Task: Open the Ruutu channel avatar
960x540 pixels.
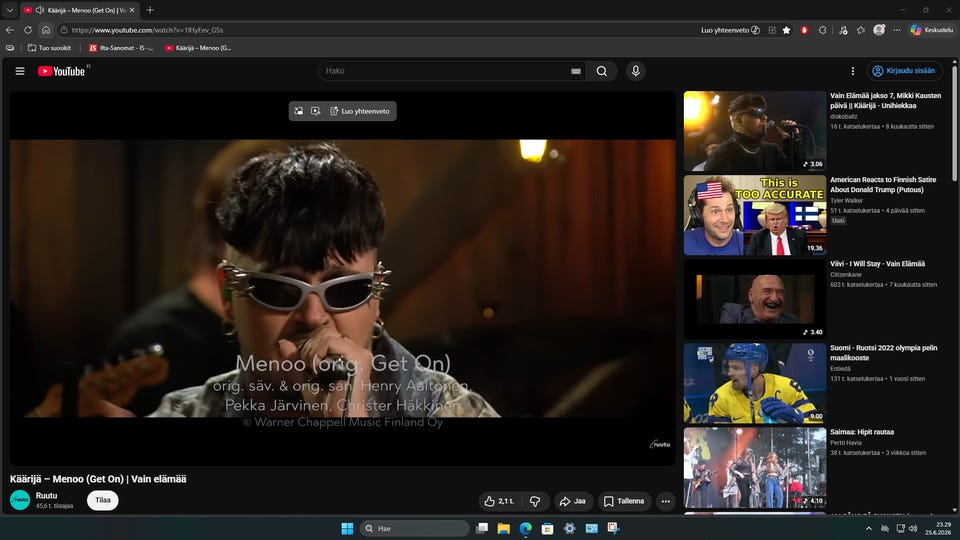Action: 20,500
